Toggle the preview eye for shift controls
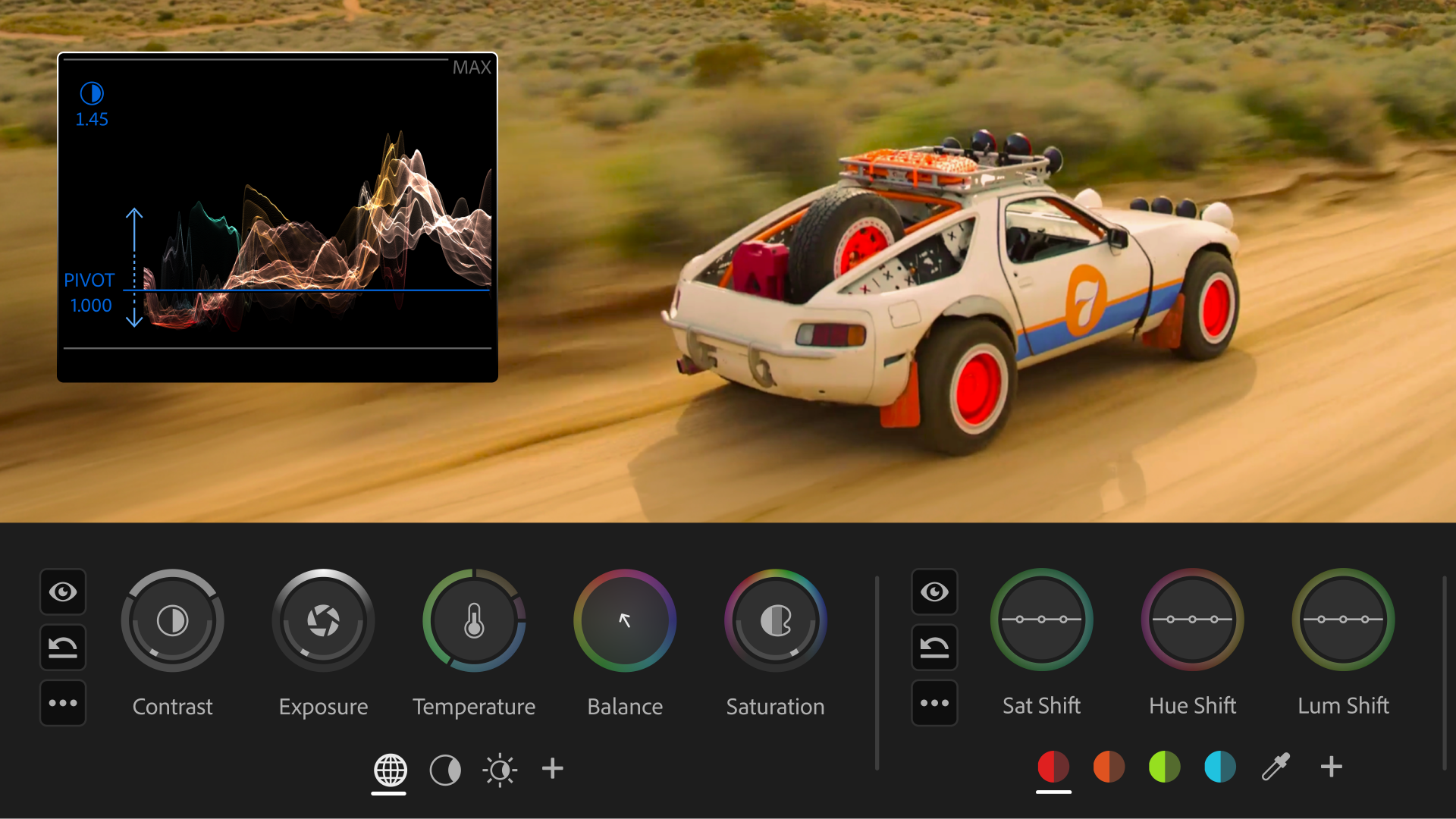The image size is (1456, 819). (934, 592)
